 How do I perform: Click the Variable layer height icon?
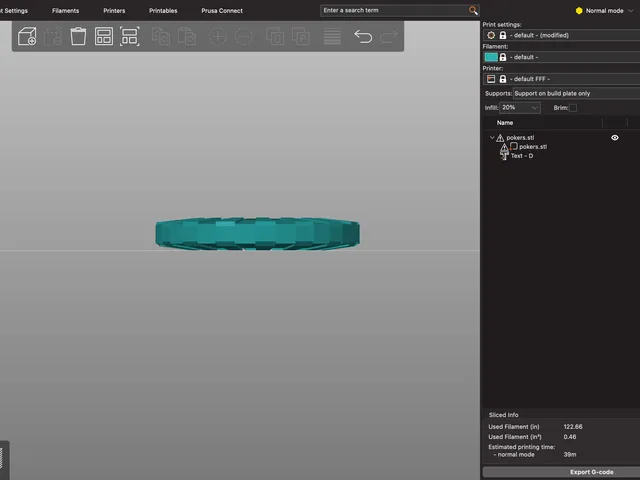click(332, 36)
